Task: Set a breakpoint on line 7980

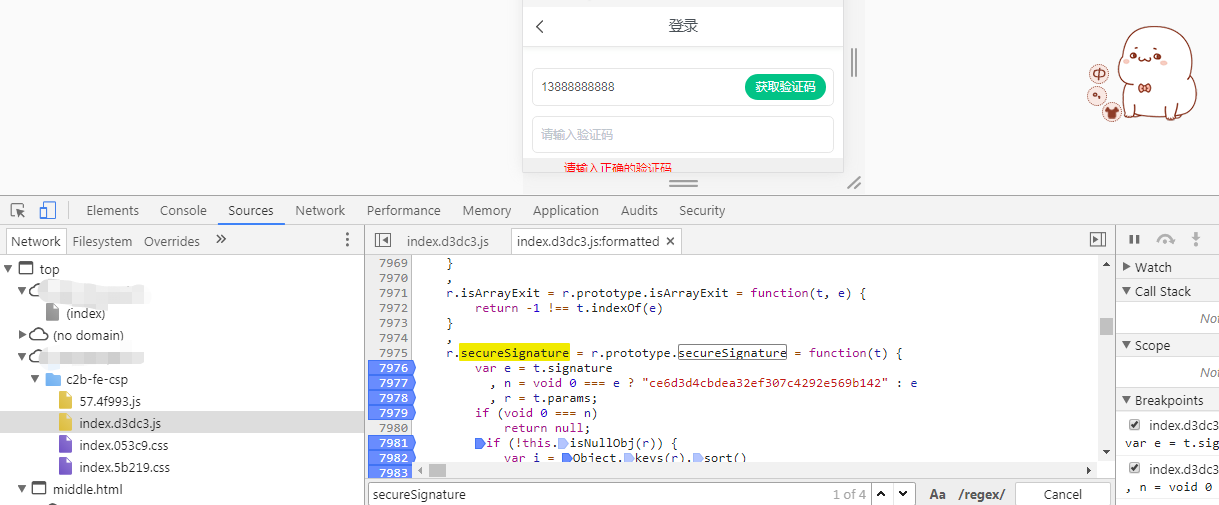Action: coord(391,428)
